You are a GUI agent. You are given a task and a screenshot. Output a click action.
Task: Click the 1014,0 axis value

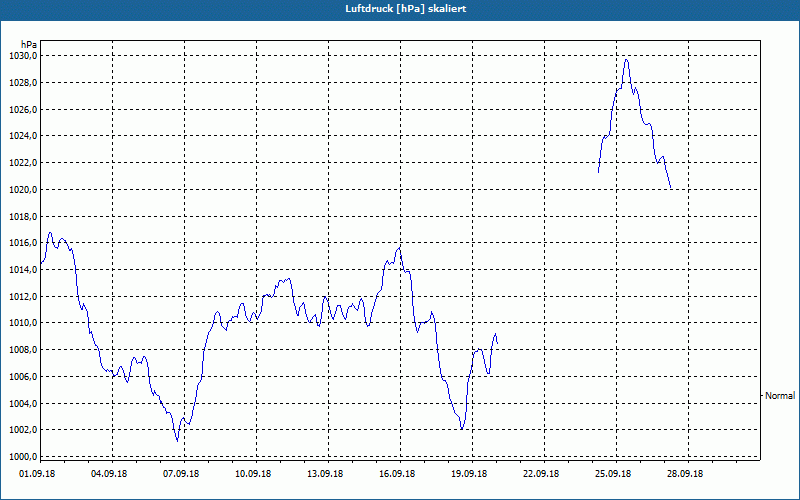[23, 269]
